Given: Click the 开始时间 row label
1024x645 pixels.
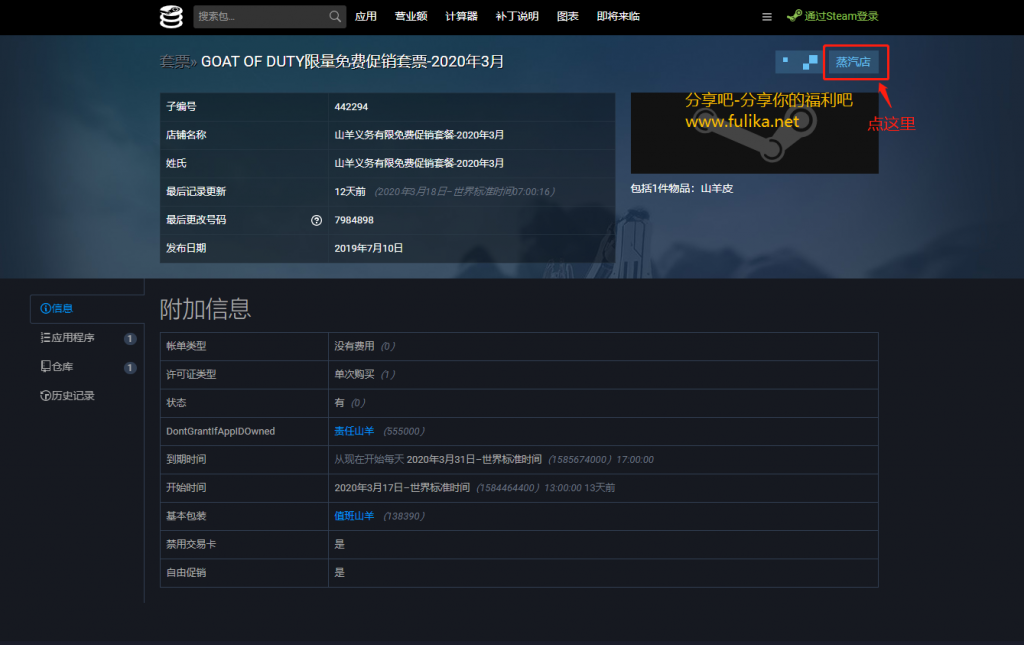Looking at the screenshot, I should click(x=186, y=488).
